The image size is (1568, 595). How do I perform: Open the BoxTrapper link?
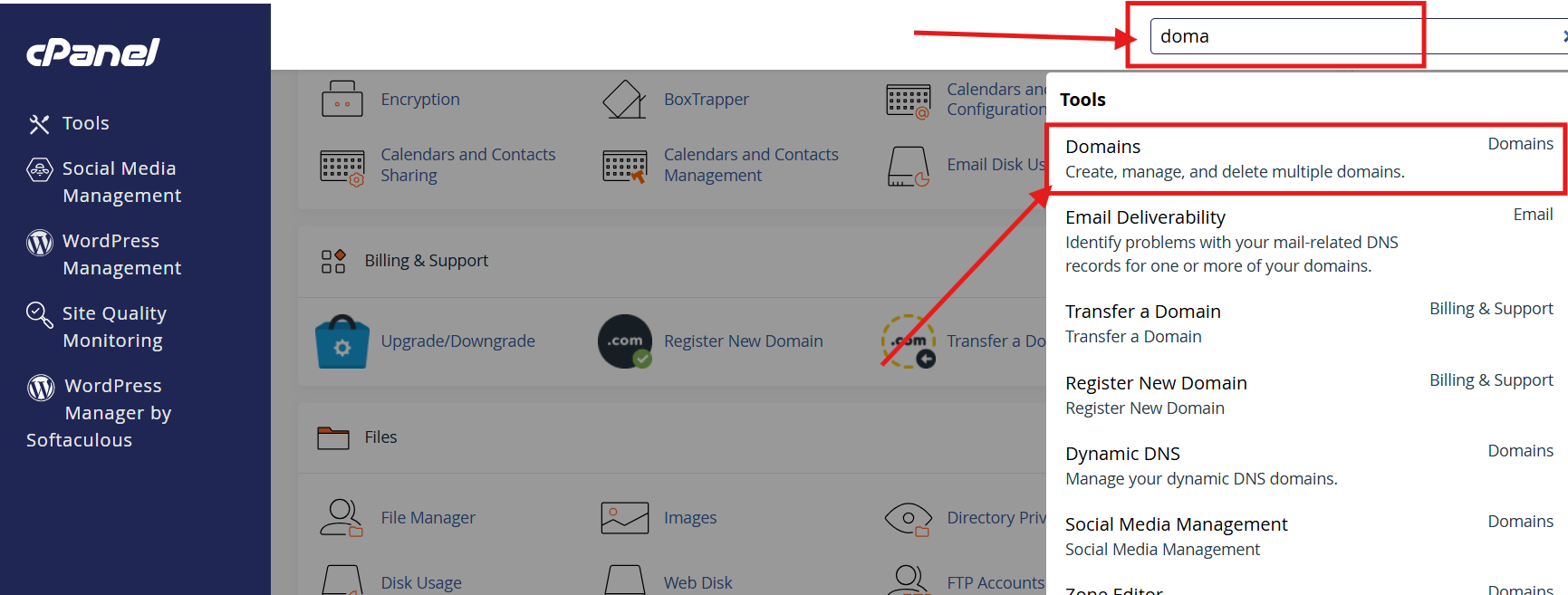pos(707,100)
